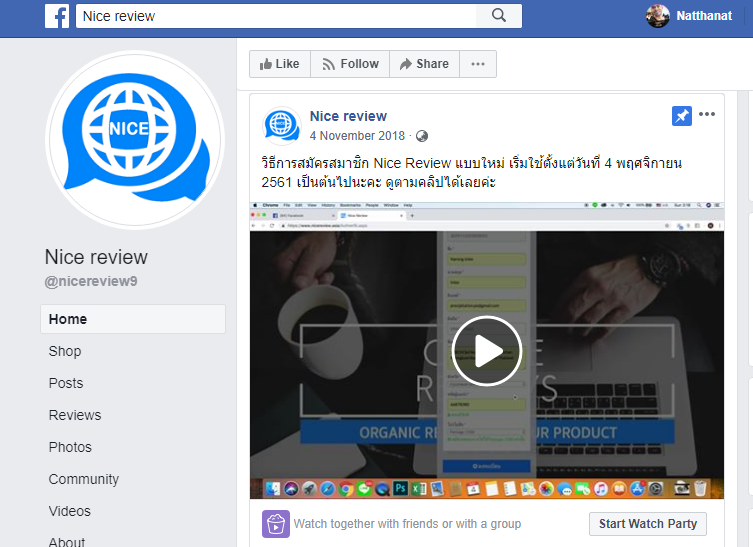
Task: Click the post author avatar icon
Action: (281, 126)
